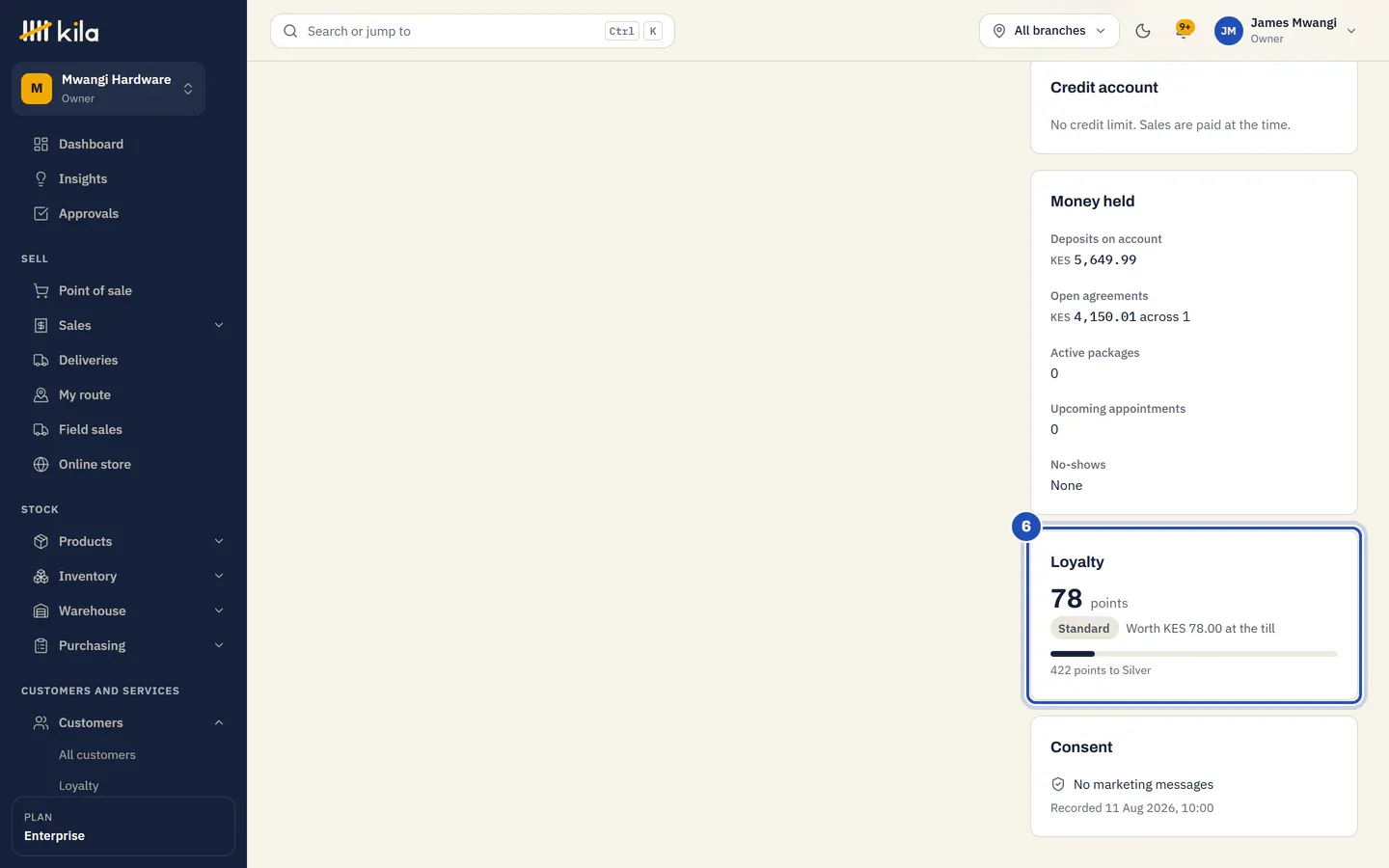1389x868 pixels.
Task: Click the Approvals checkbox icon
Action: coord(41,214)
